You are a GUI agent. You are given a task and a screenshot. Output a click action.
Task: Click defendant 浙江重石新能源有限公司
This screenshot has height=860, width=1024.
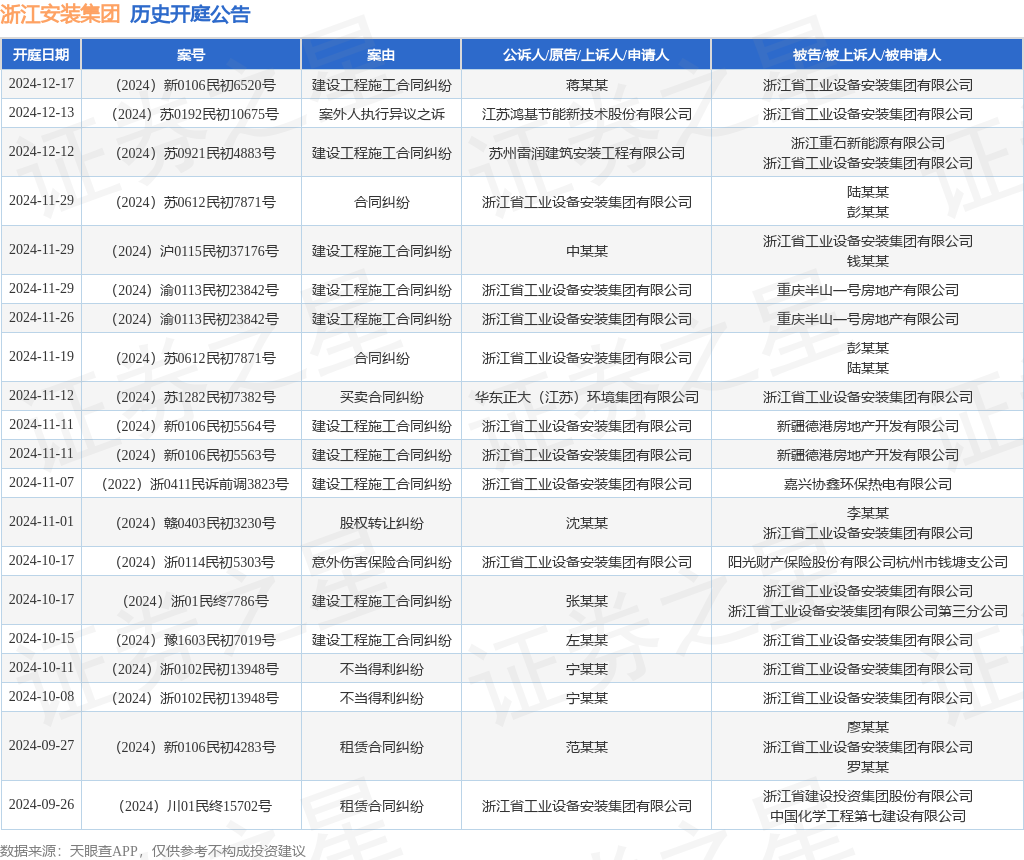[x=867, y=143]
